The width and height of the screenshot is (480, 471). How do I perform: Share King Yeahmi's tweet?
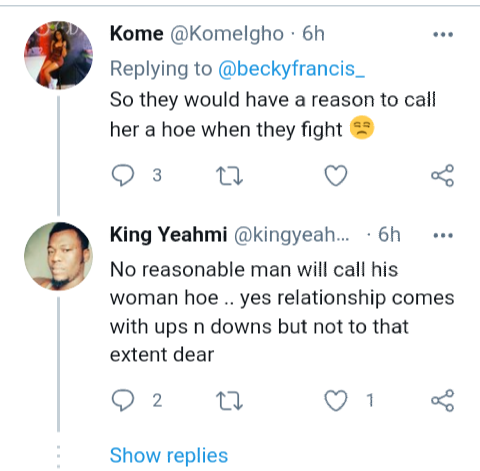442,400
